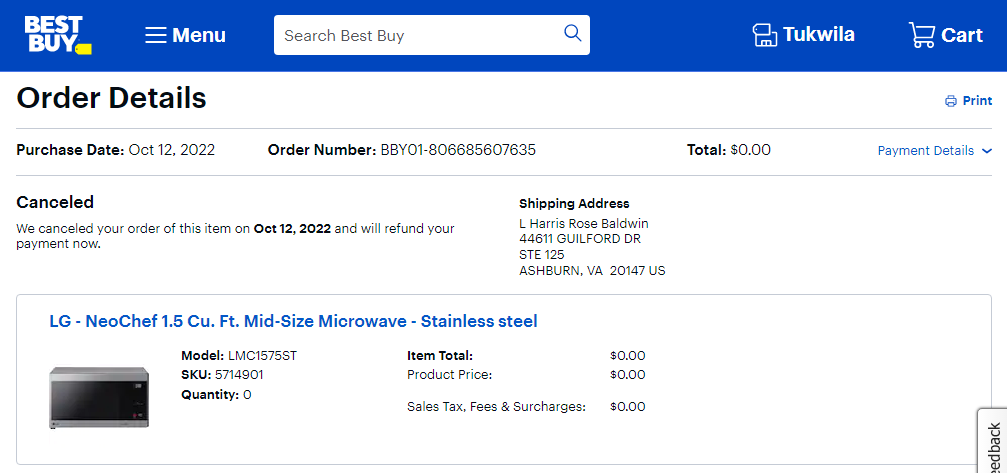Open the Feedback side tab
The height and width of the screenshot is (473, 1007).
(993, 441)
